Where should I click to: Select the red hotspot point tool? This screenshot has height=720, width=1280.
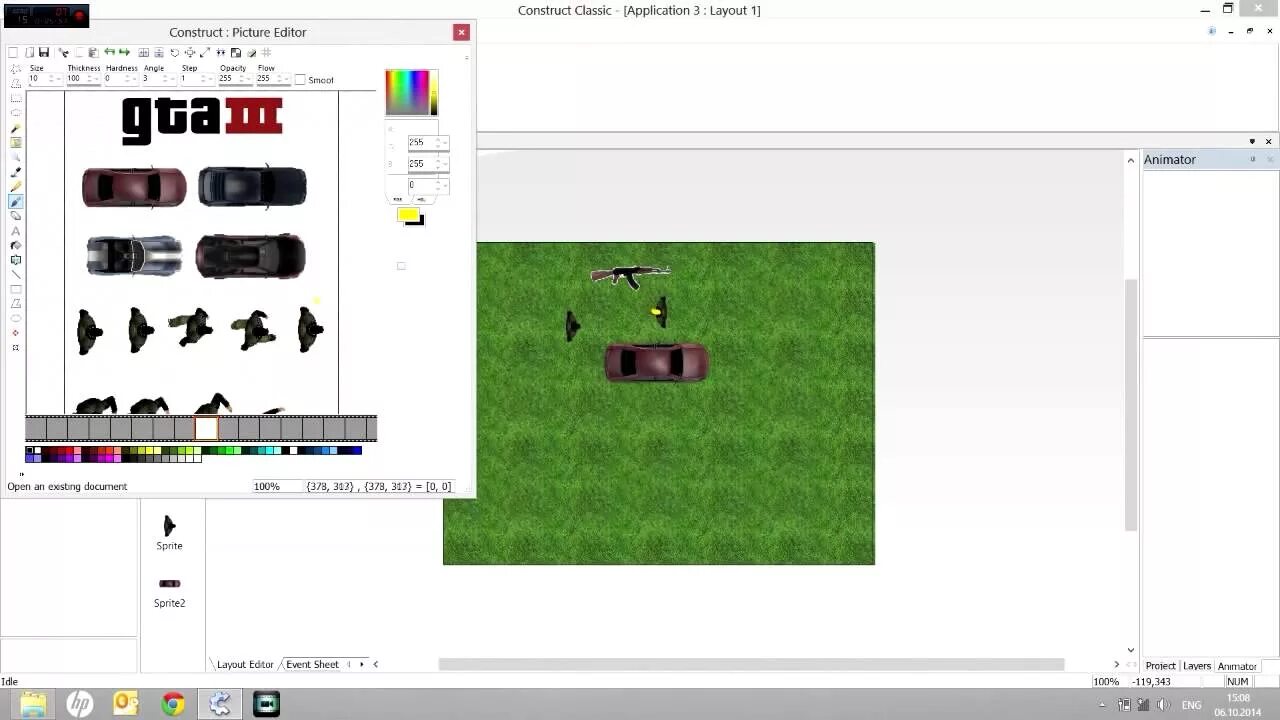16,334
